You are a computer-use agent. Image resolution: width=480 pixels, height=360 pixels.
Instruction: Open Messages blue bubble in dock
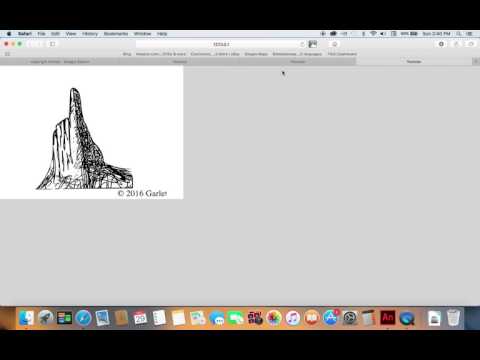[x=217, y=318]
